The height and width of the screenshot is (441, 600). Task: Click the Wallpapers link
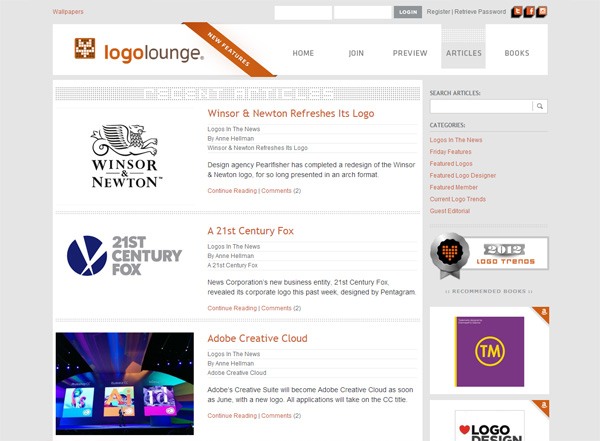pyautogui.click(x=68, y=12)
